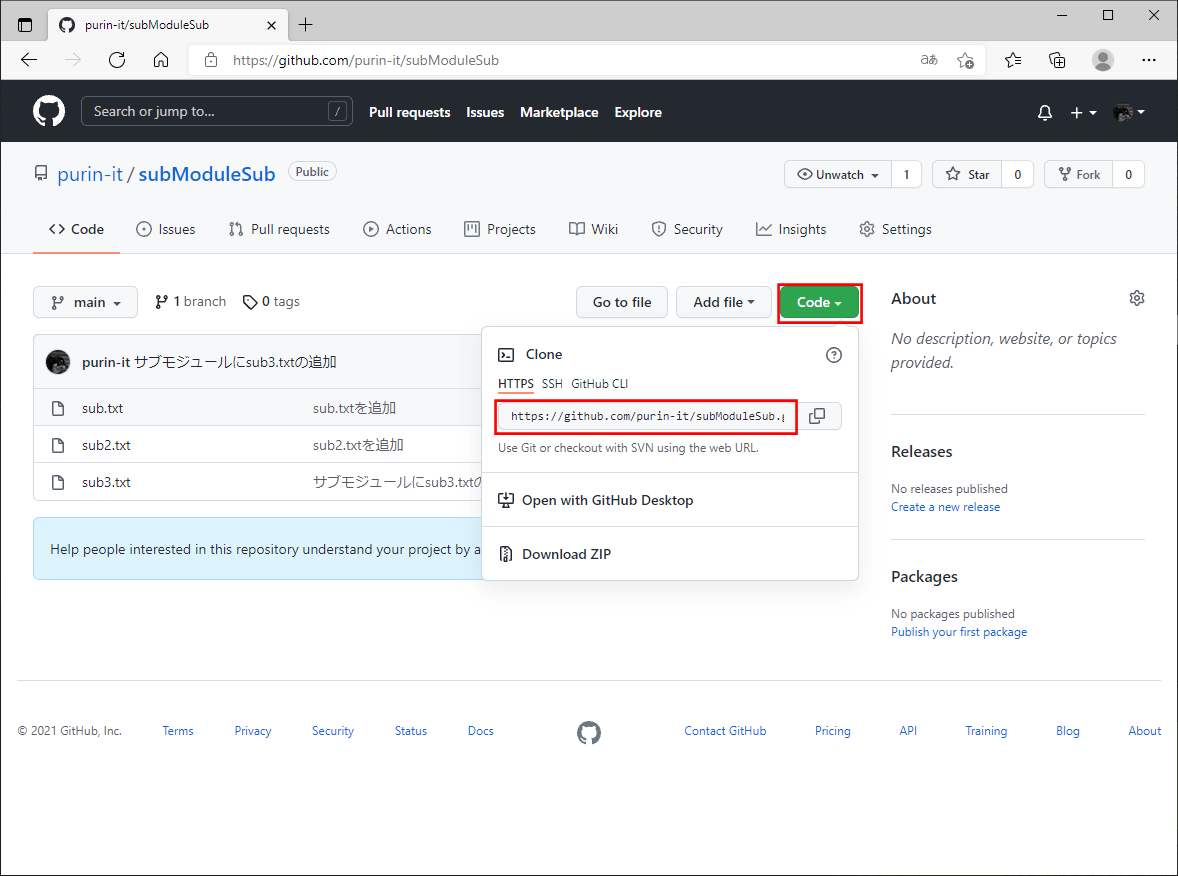Click the HTTPS clone URL field
This screenshot has width=1178, height=876.
point(647,416)
